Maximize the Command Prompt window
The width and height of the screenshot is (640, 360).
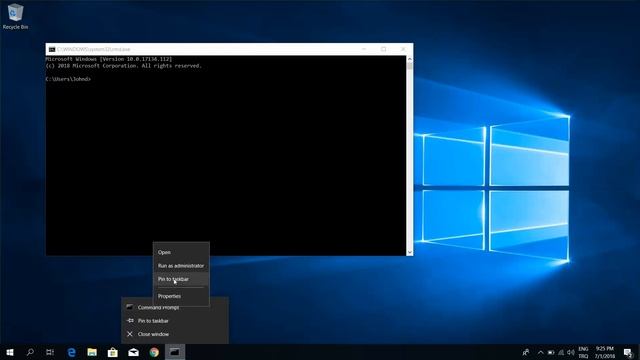pos(383,49)
